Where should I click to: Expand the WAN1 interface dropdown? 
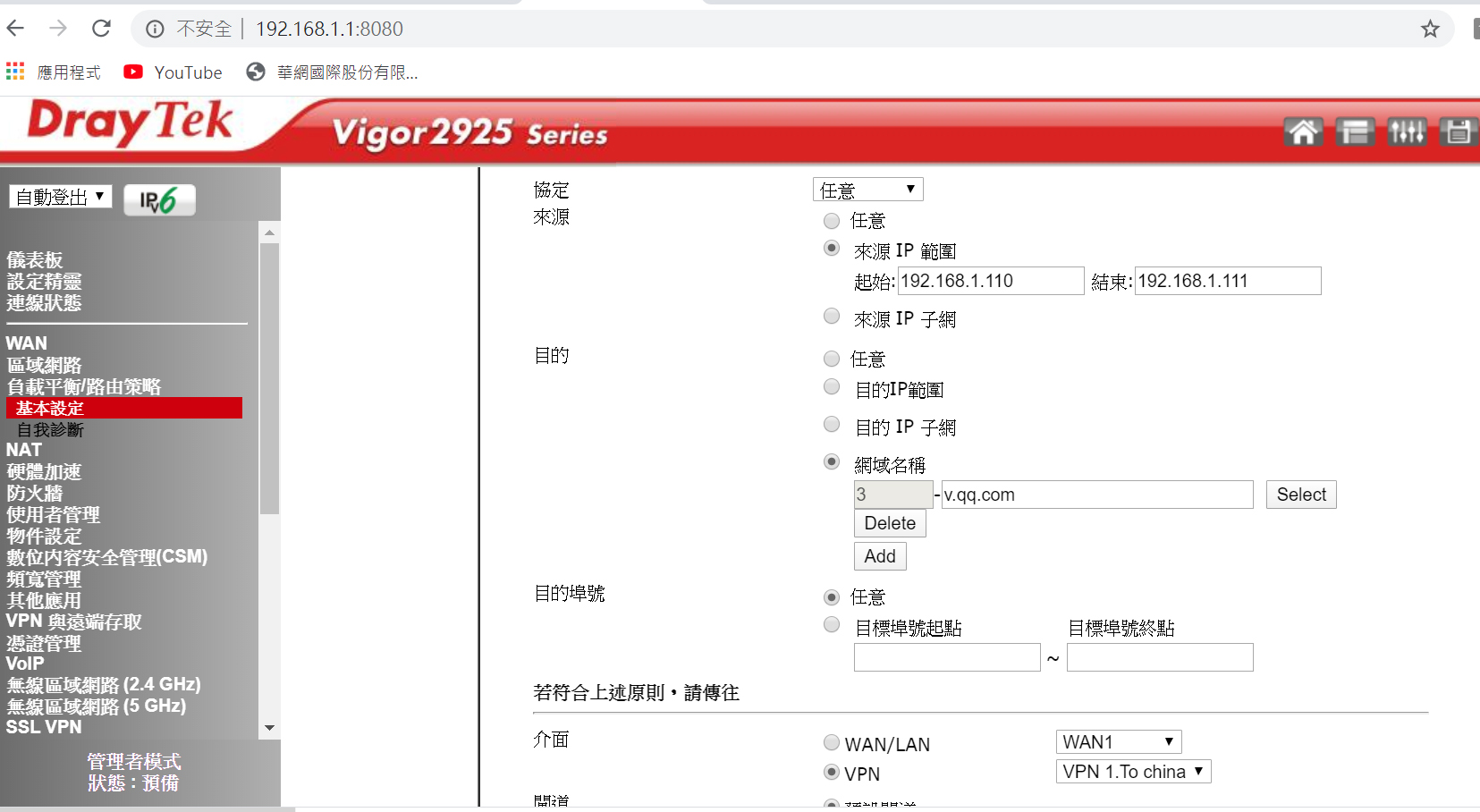(1118, 742)
